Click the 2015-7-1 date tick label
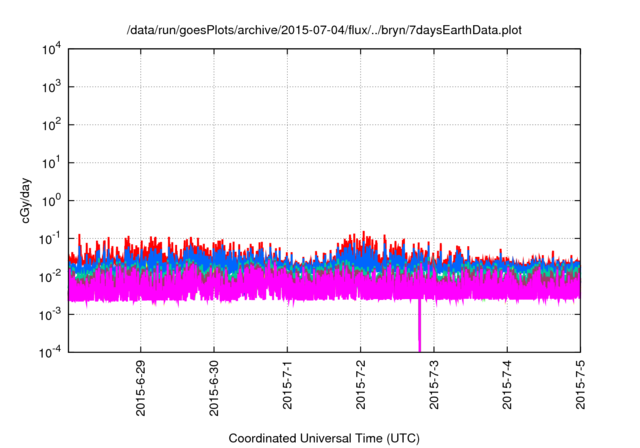This screenshot has height=448, width=640. 287,385
